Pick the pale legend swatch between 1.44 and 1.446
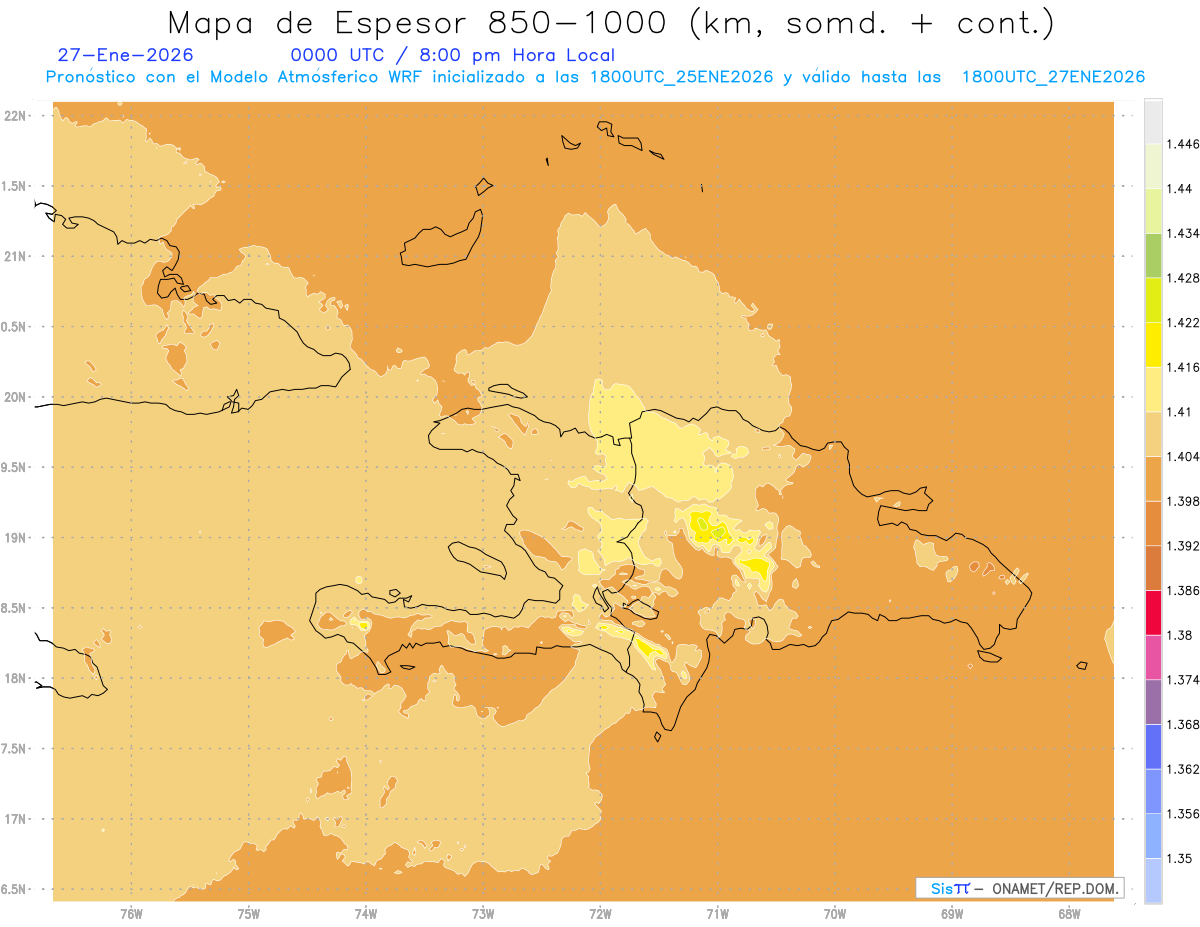The width and height of the screenshot is (1200, 927). point(1153,165)
